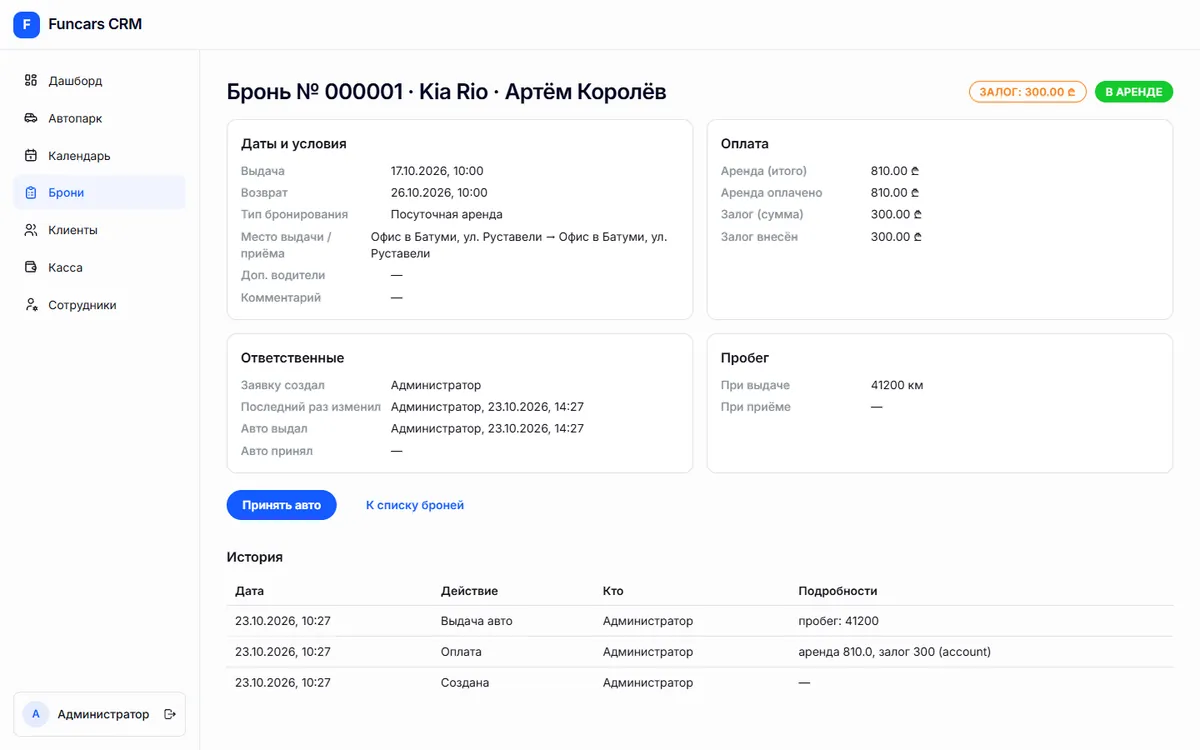Select Брони in the sidebar
This screenshot has height=750, width=1200.
pos(99,193)
